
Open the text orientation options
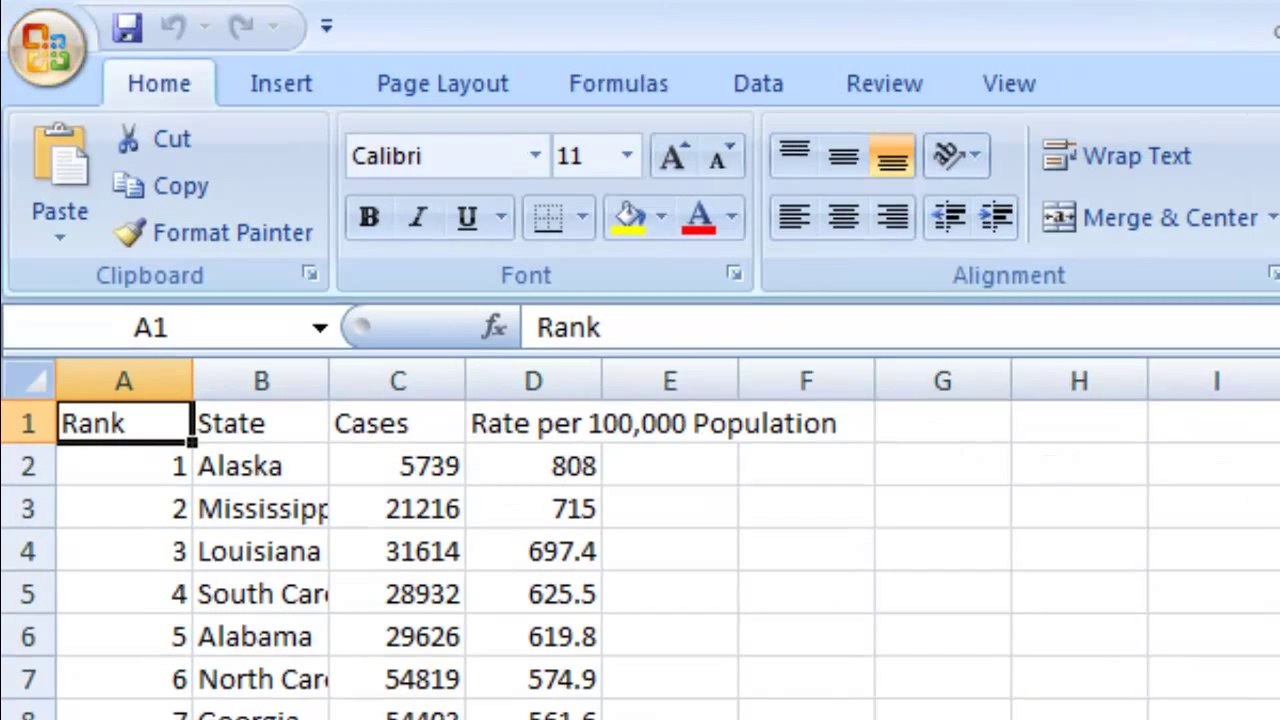pos(956,156)
